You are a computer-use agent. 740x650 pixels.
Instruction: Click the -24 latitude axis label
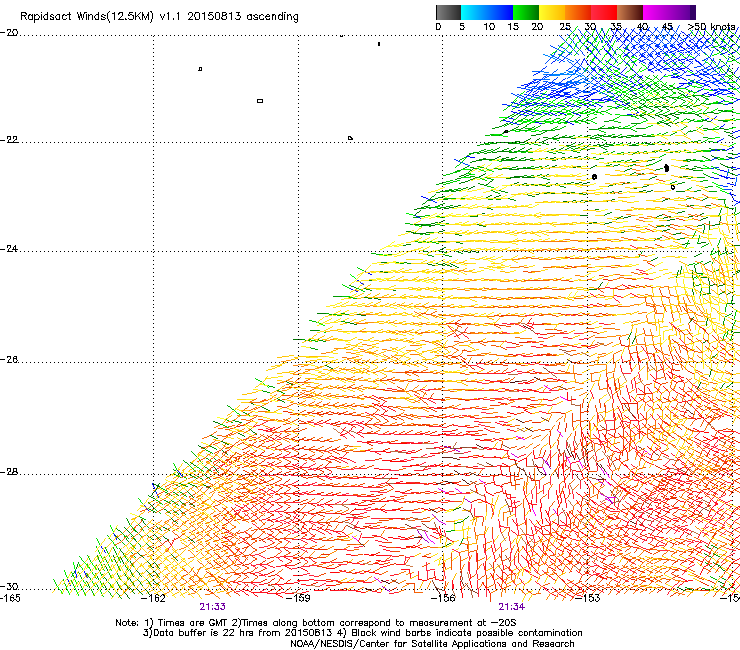click(x=9, y=248)
